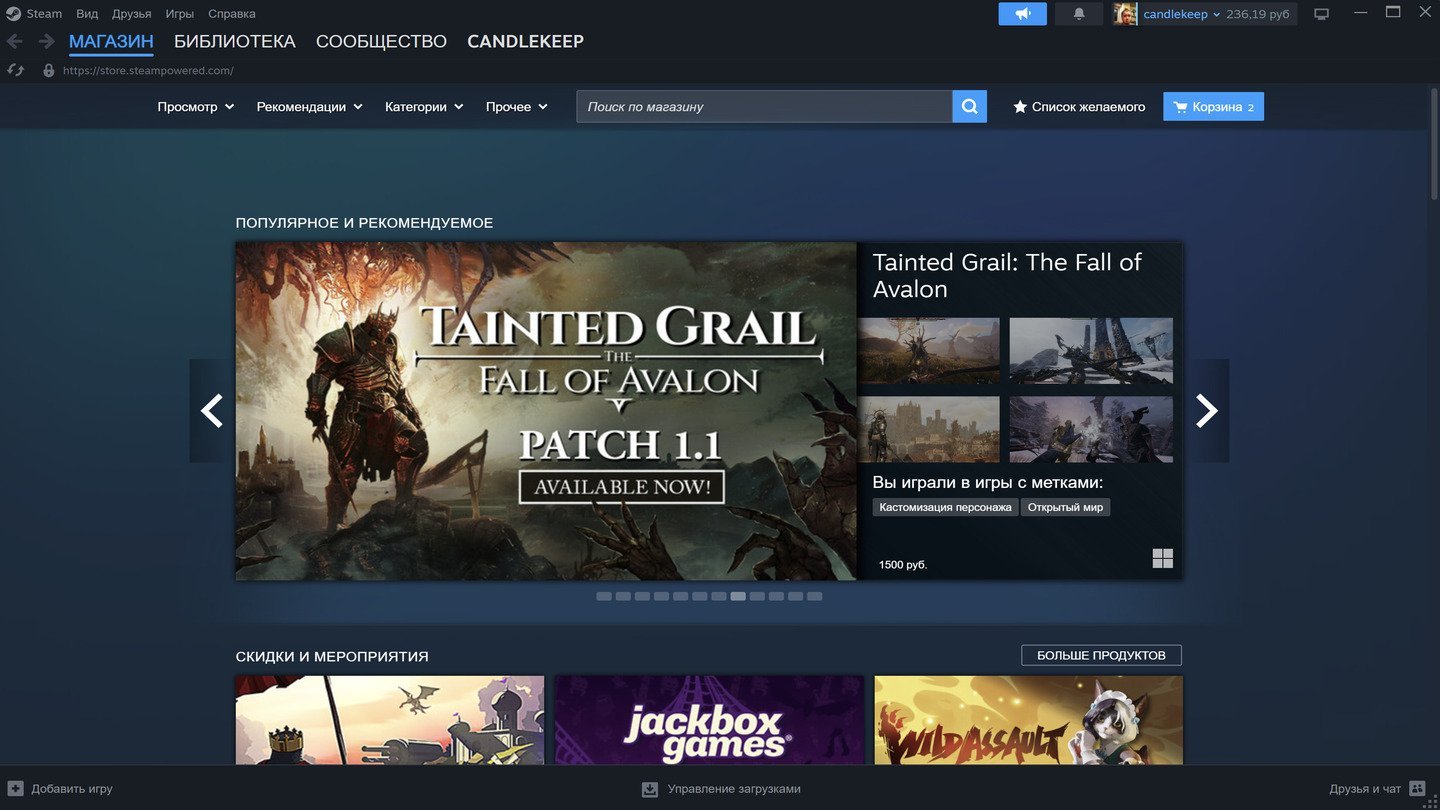
Task: Show previous featured game in carousel
Action: (x=211, y=411)
